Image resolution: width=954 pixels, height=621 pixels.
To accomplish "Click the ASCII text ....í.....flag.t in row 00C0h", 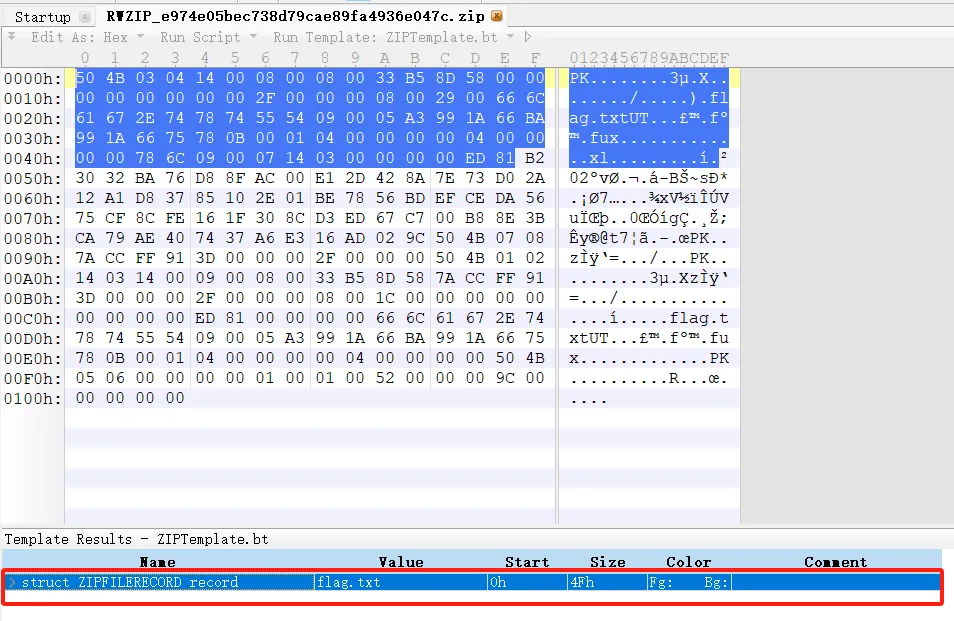I will pos(649,318).
